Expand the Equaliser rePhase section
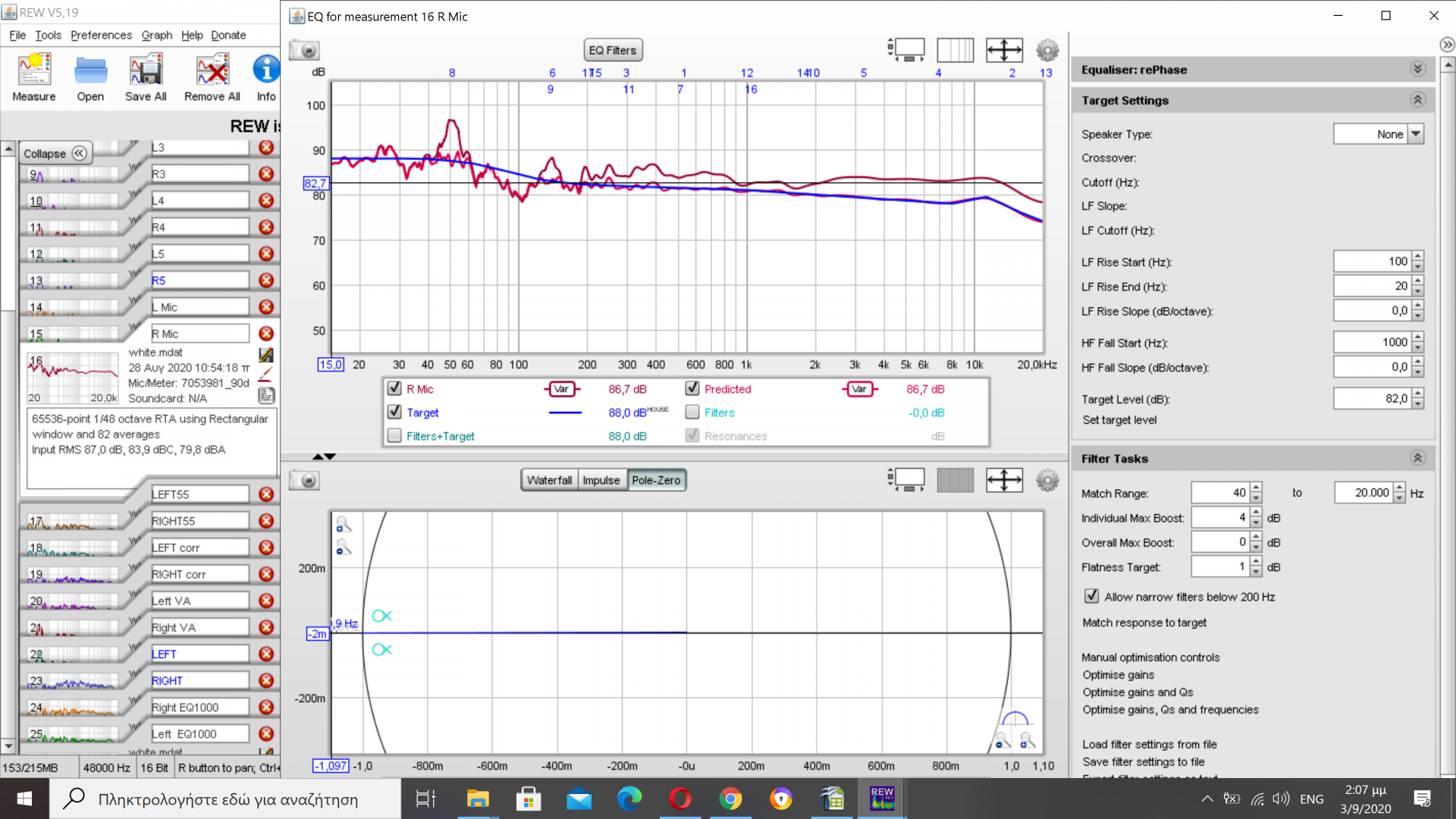Image resolution: width=1456 pixels, height=819 pixels. click(x=1417, y=69)
